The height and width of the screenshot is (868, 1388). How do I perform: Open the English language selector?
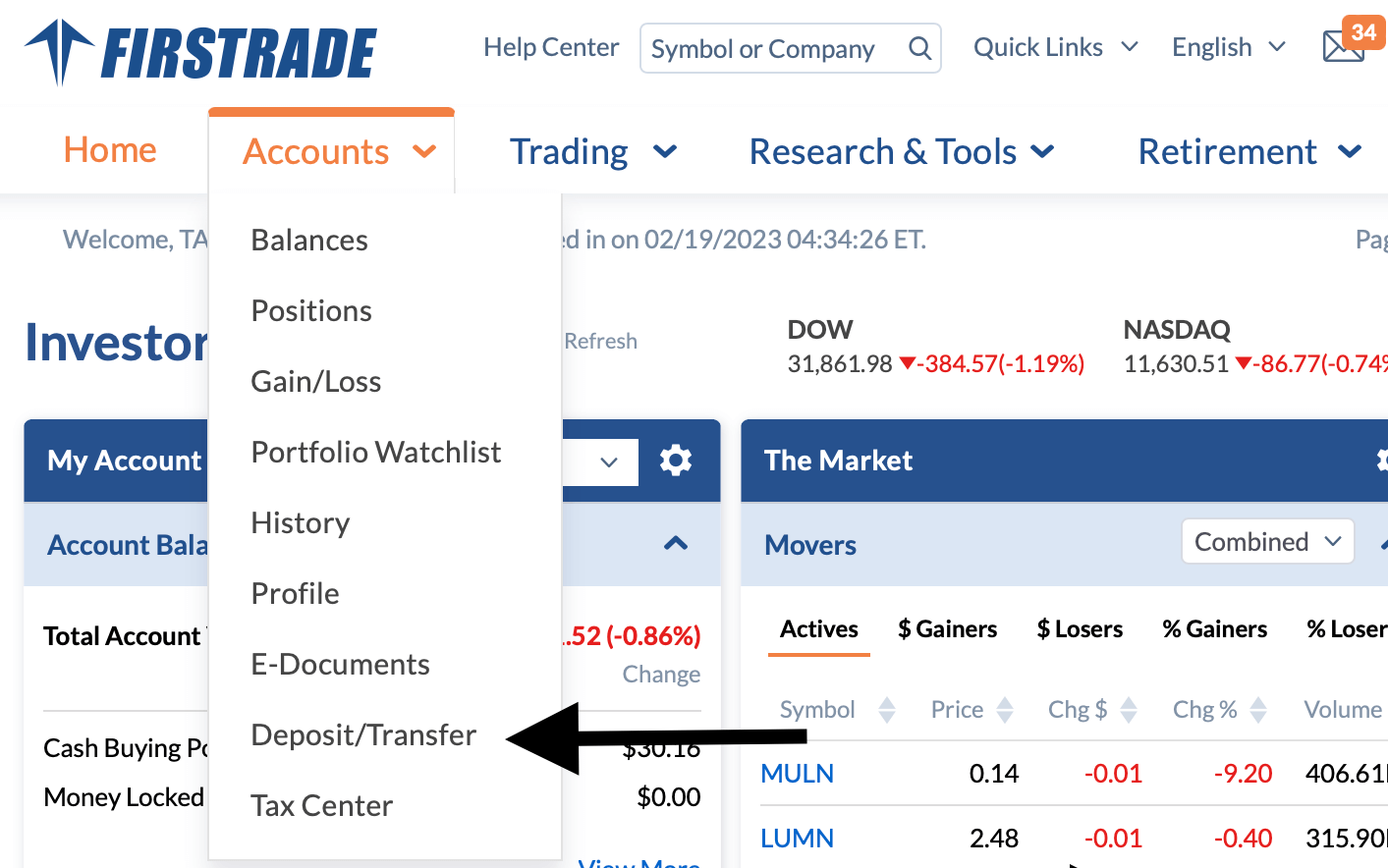(x=1228, y=47)
